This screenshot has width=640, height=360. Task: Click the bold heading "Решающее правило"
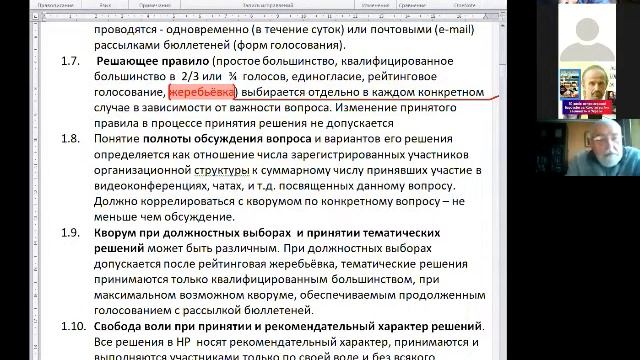click(153, 61)
